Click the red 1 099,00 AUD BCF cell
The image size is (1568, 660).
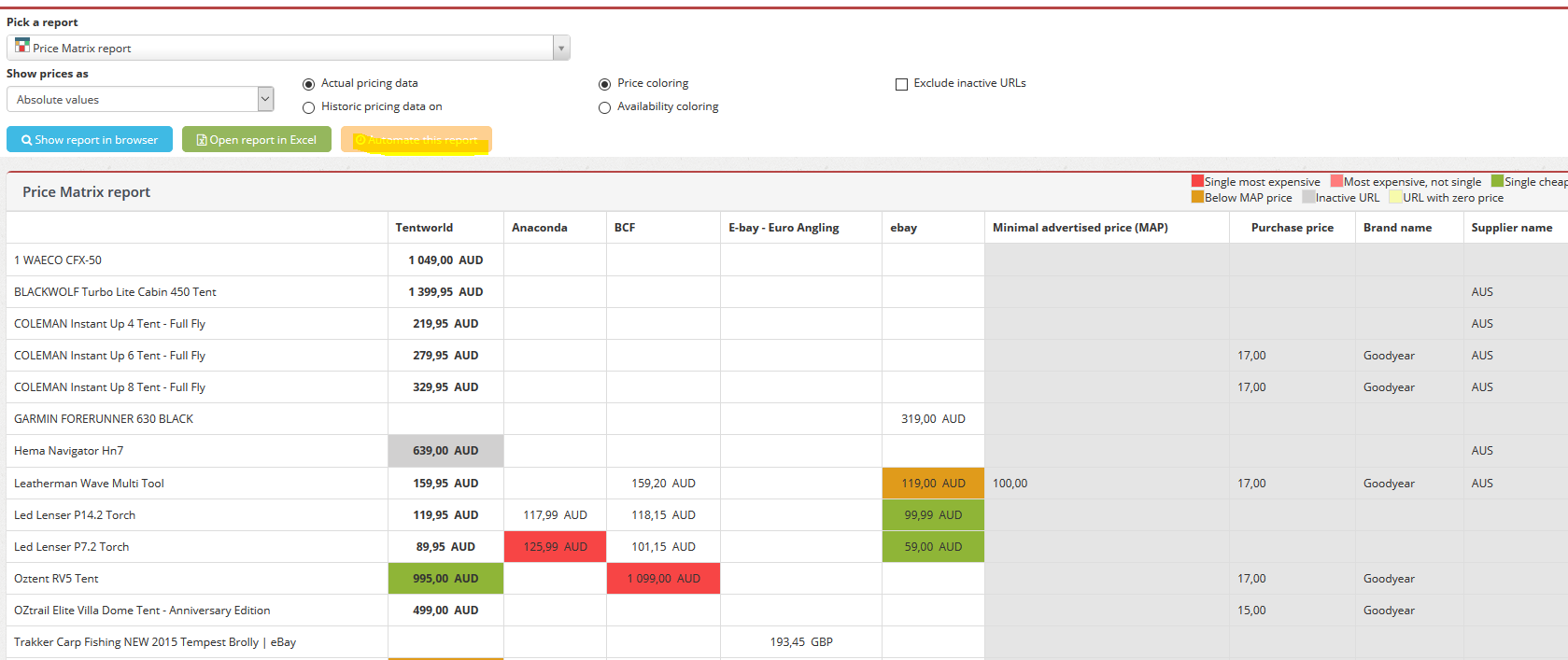point(663,579)
